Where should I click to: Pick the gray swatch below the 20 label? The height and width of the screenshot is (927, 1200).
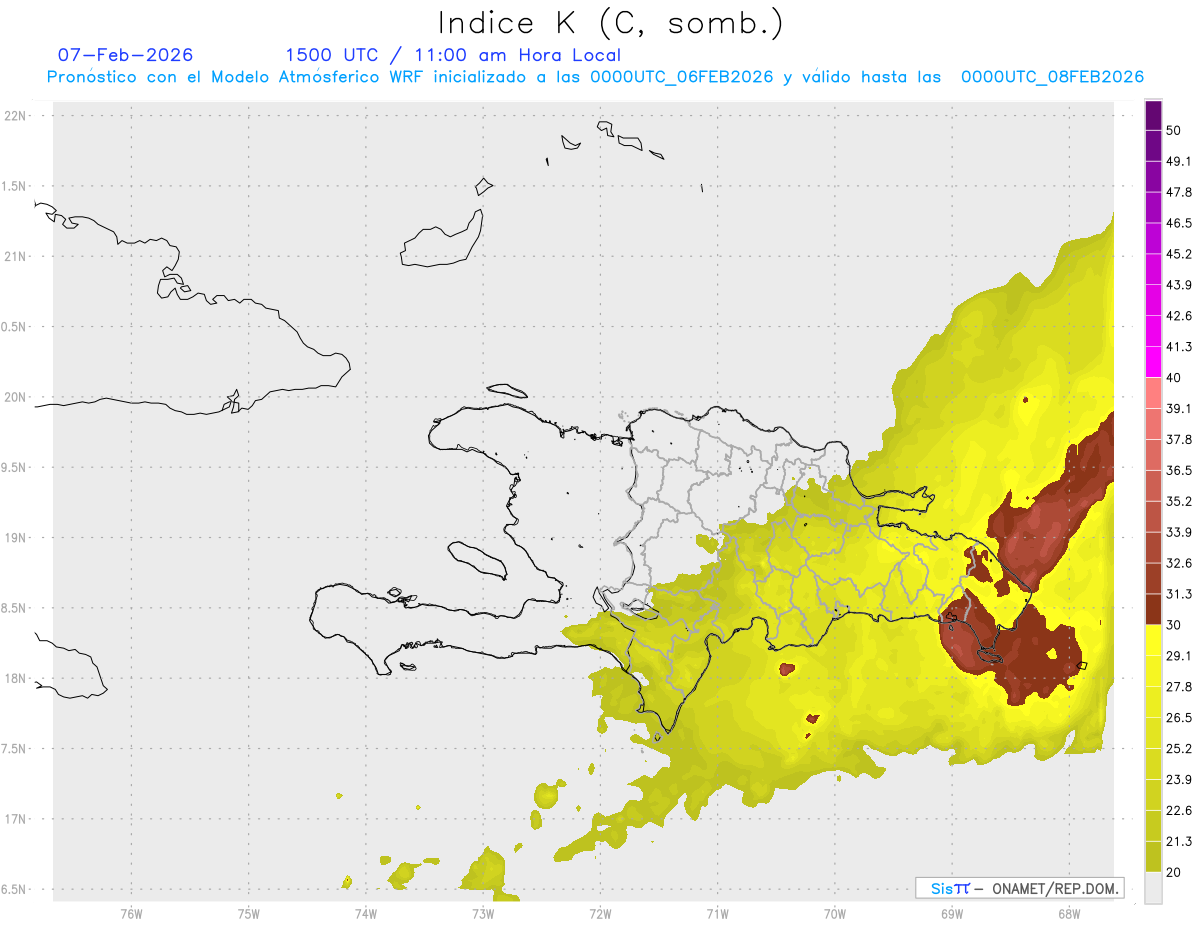(x=1153, y=887)
